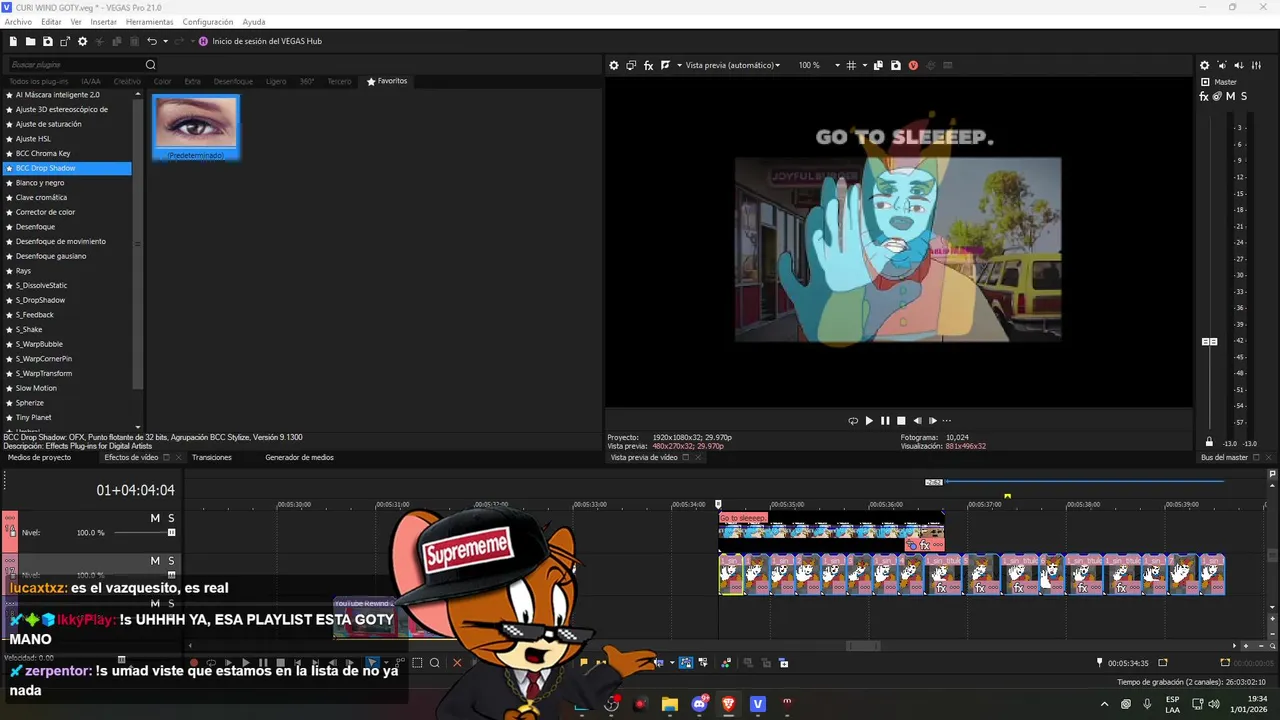Solo the first video track with S
The image size is (1280, 720).
tap(171, 518)
